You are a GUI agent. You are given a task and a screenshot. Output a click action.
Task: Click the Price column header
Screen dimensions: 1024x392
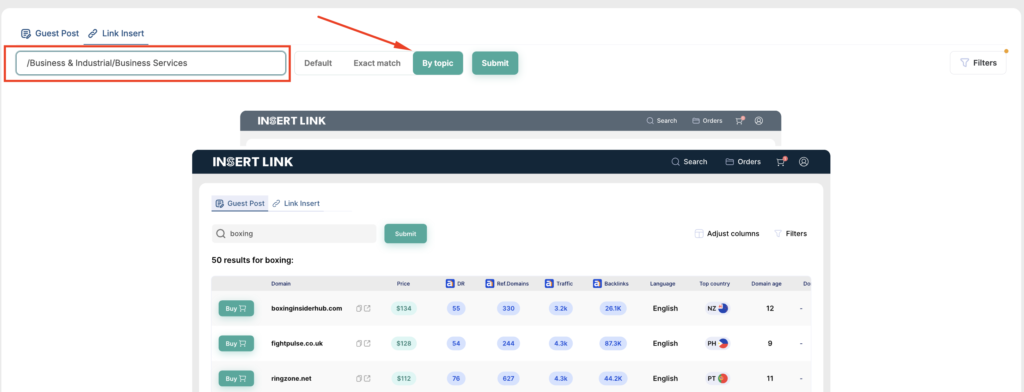(404, 284)
